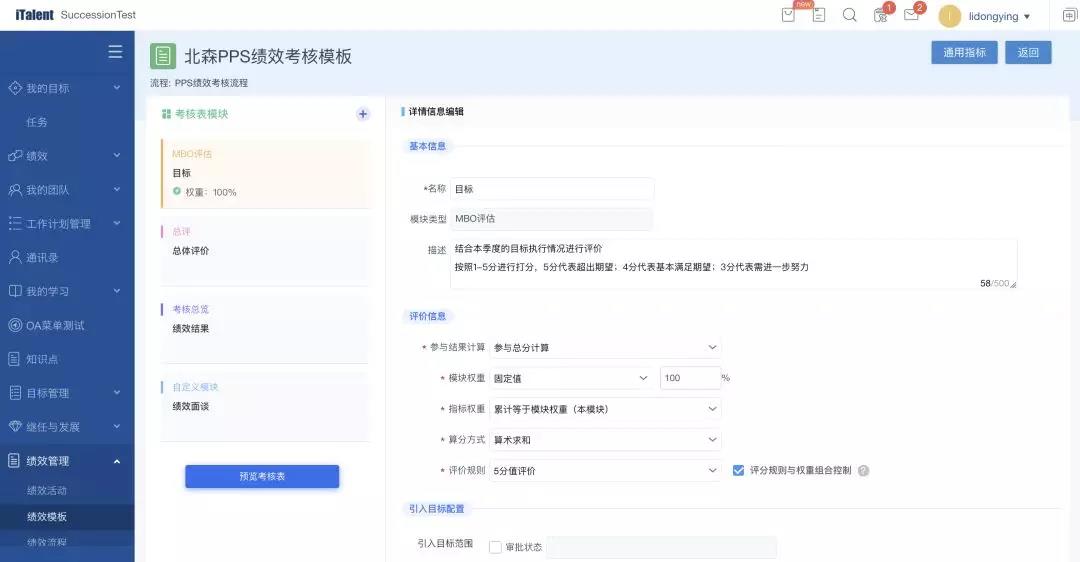Open the 模块权重 固定值 dropdown
This screenshot has width=1080, height=562.
tap(570, 378)
